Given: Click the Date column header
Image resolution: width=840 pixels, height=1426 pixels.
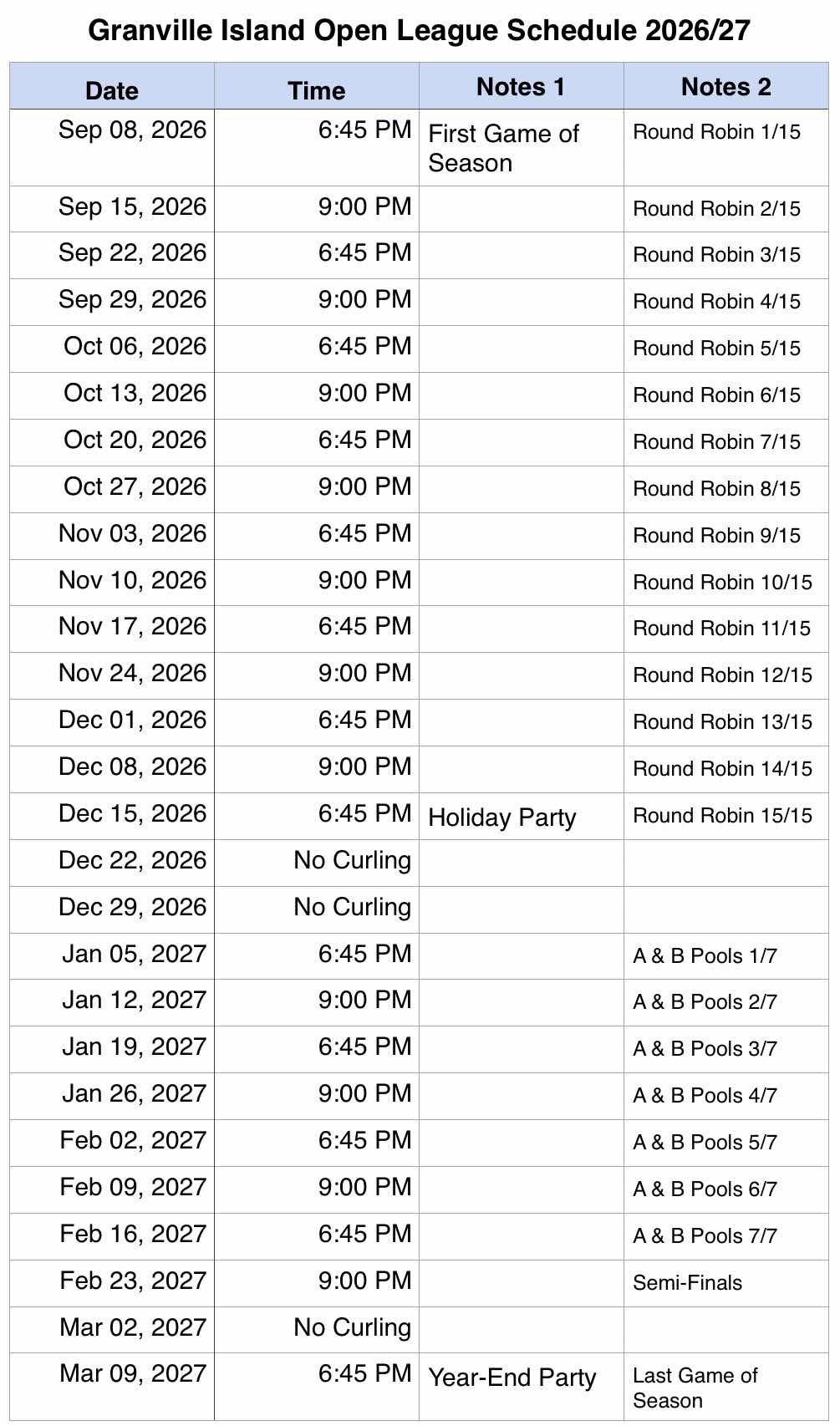Looking at the screenshot, I should pos(112,86).
